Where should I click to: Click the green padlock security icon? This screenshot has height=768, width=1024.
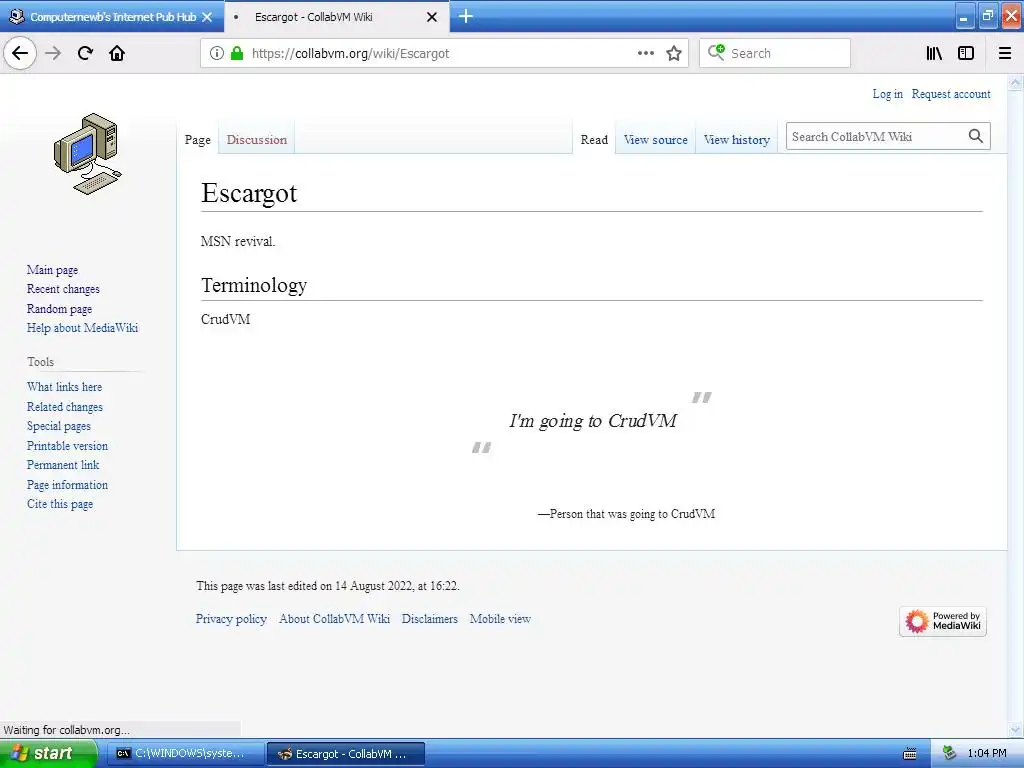(x=237, y=53)
